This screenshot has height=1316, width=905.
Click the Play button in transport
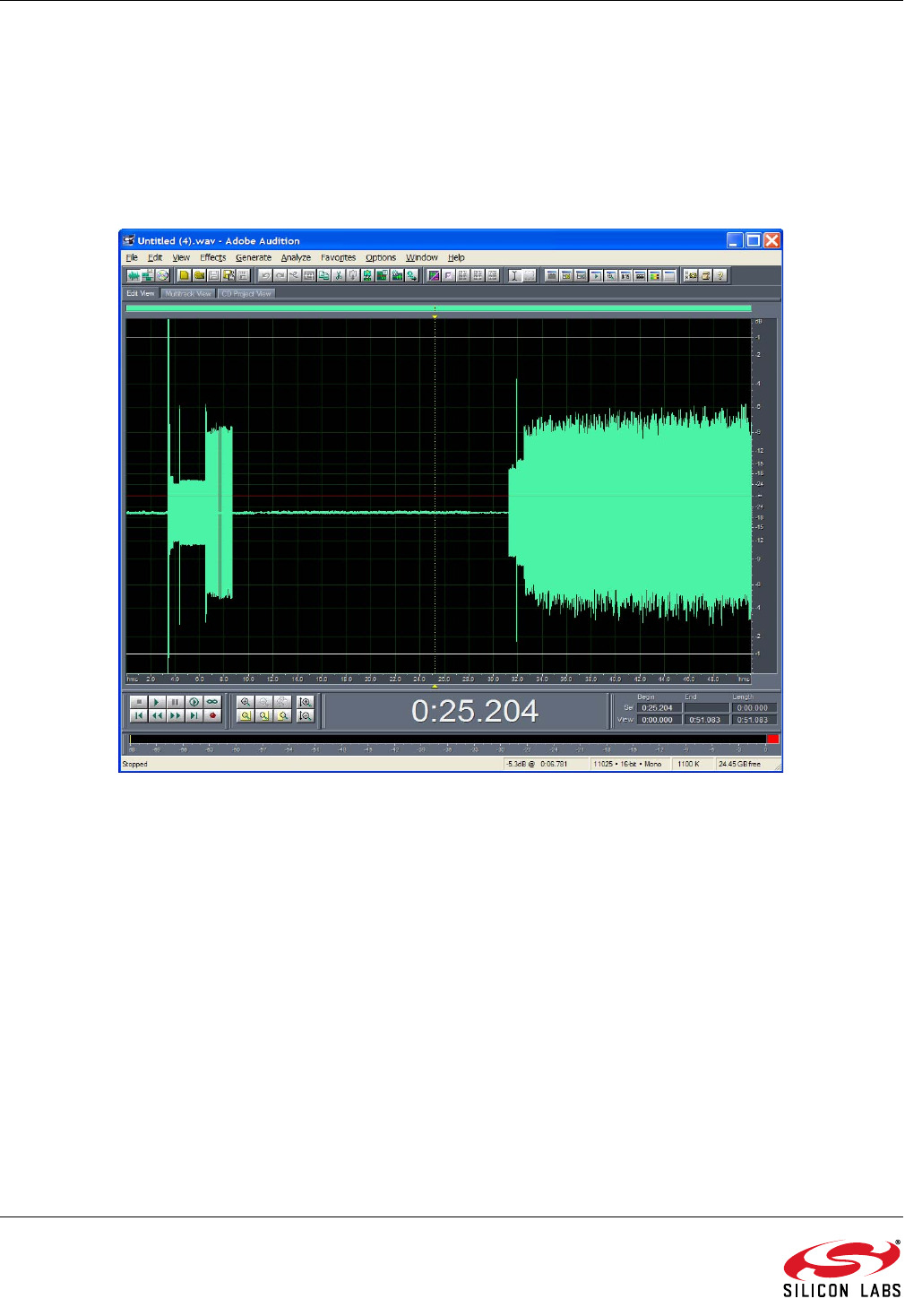pos(157,702)
